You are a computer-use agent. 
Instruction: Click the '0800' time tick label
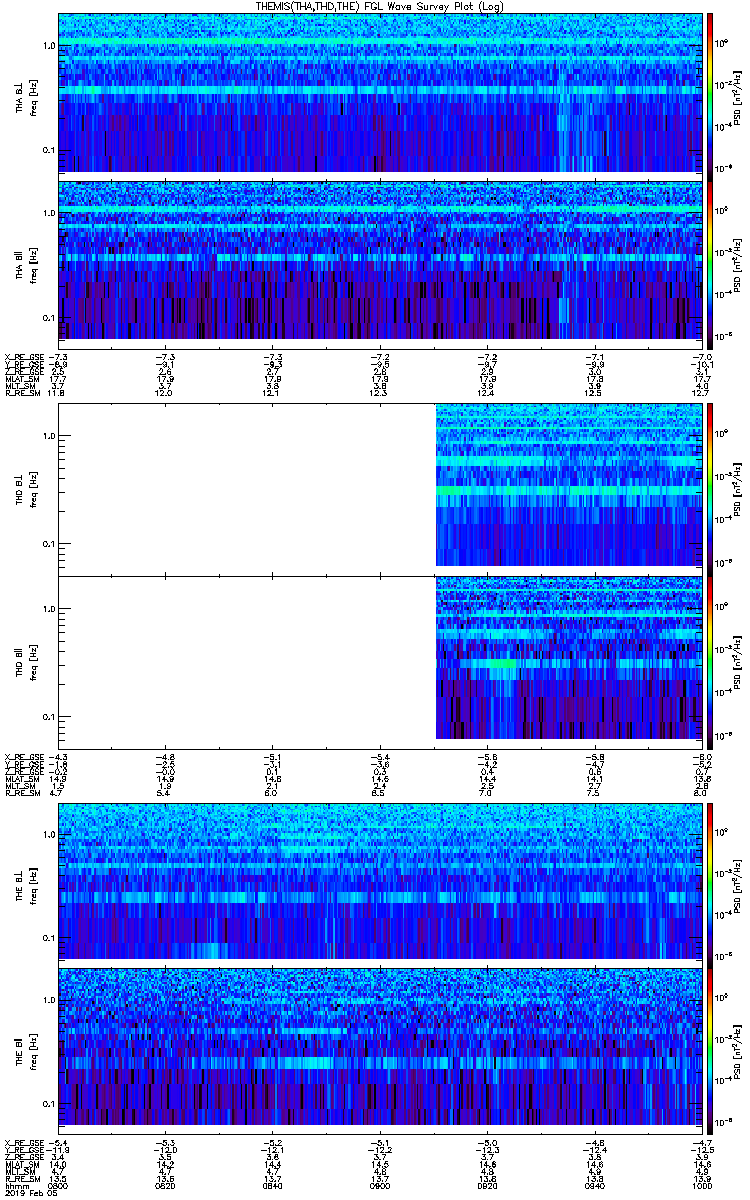[x=59, y=1186]
